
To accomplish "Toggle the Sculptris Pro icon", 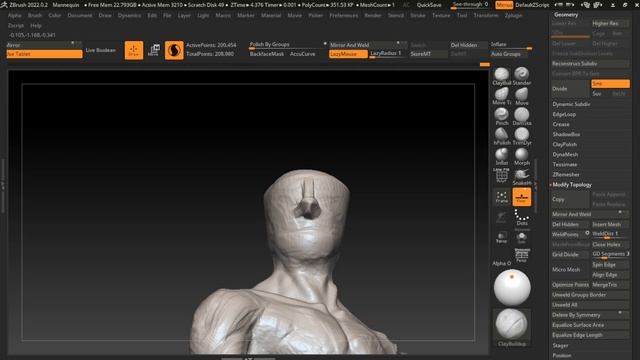I will tap(174, 50).
